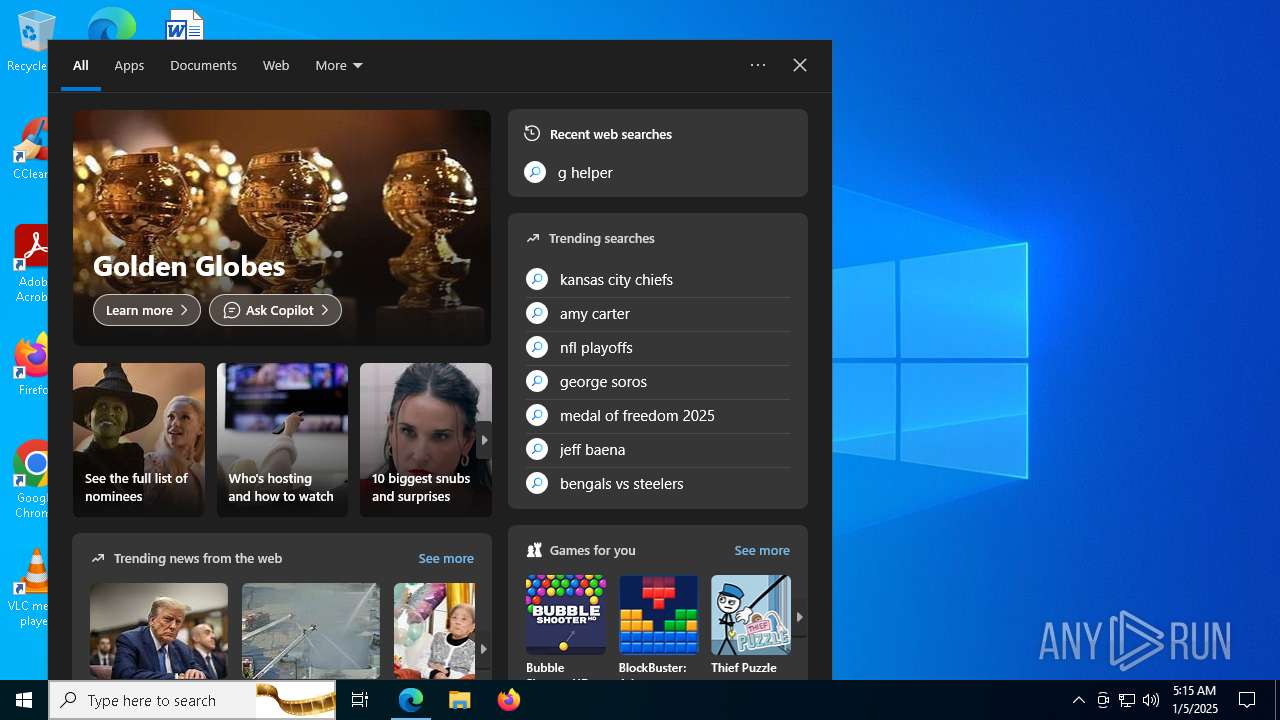Click search icon next to 'jeff baena'
Image resolution: width=1280 pixels, height=720 pixels.
(x=537, y=449)
